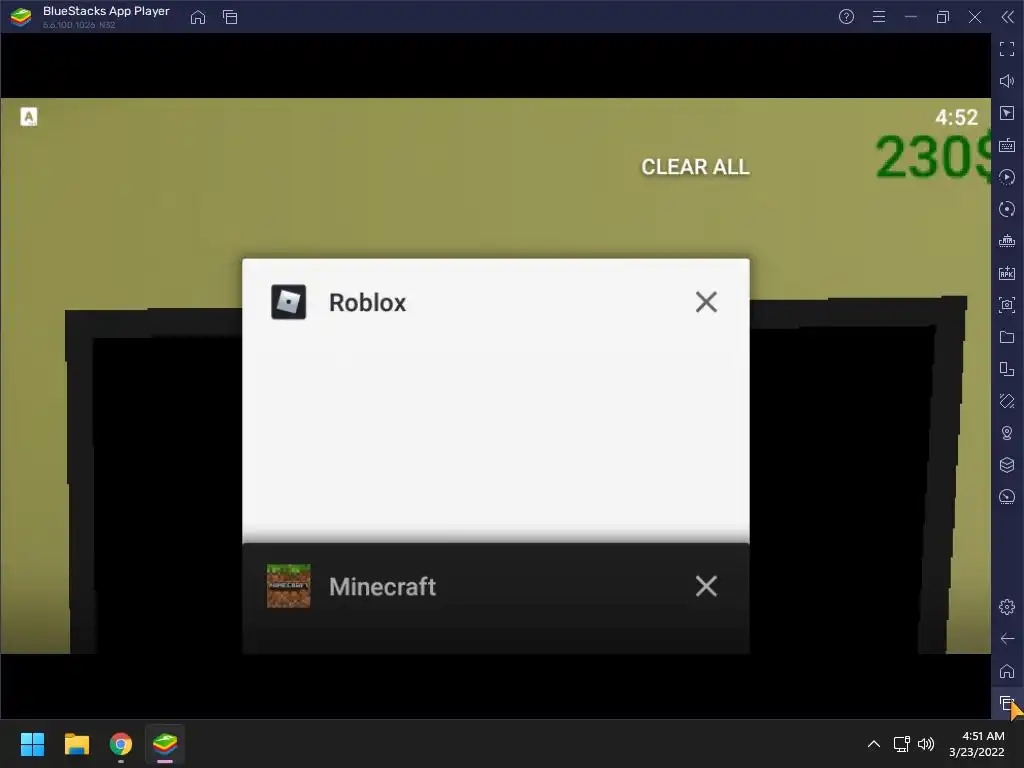Open File Explorer from taskbar
The image size is (1024, 768).
76,744
